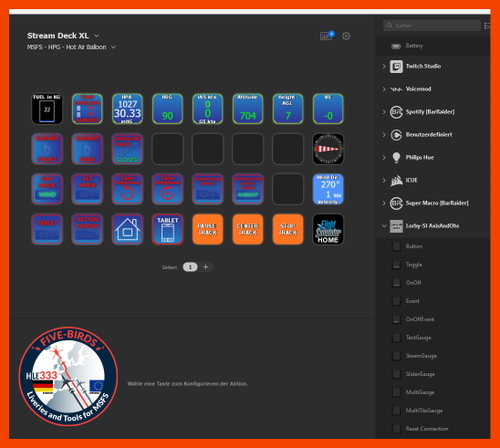Collapse the Lorby-SI AxisAndOhs category
500x448 pixels.
tap(384, 226)
